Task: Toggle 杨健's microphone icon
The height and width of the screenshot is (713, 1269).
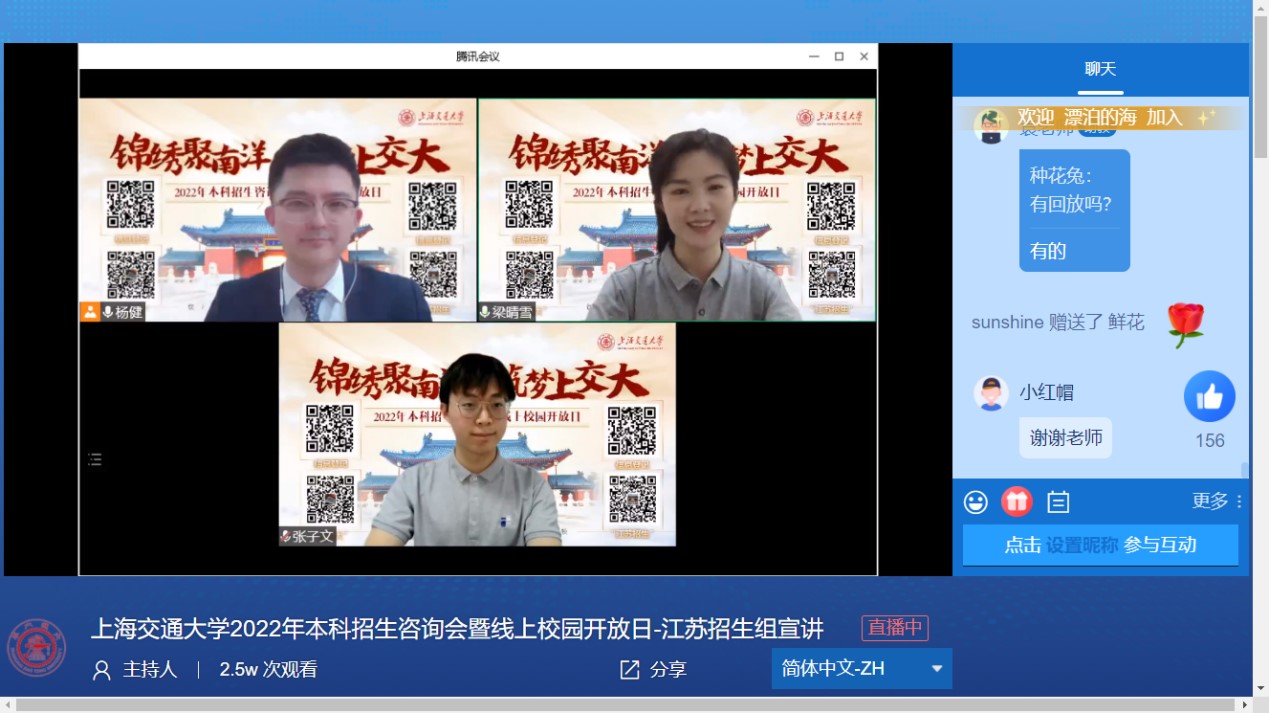Action: [x=107, y=312]
